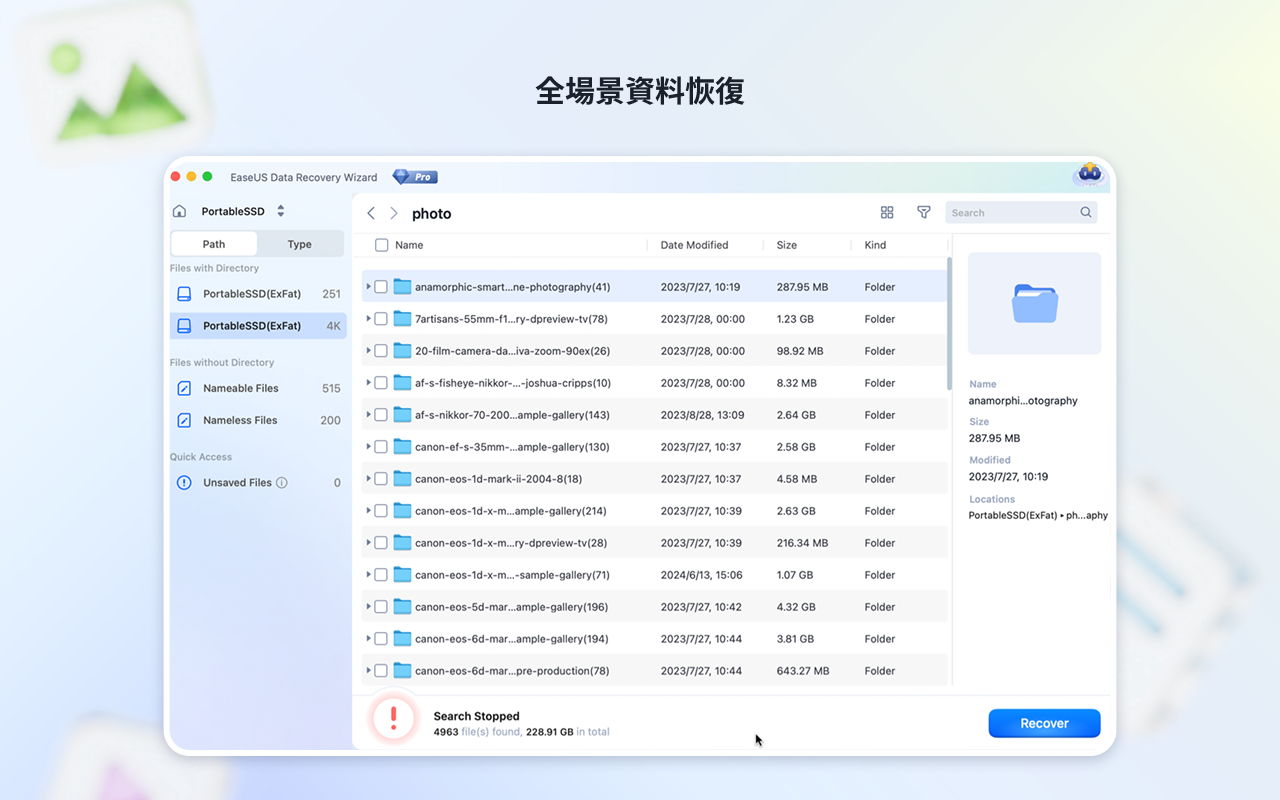Click folder icon of canon-eos-6d-mar...pre-production(78)
Screen dimensions: 1280x800
[402, 670]
